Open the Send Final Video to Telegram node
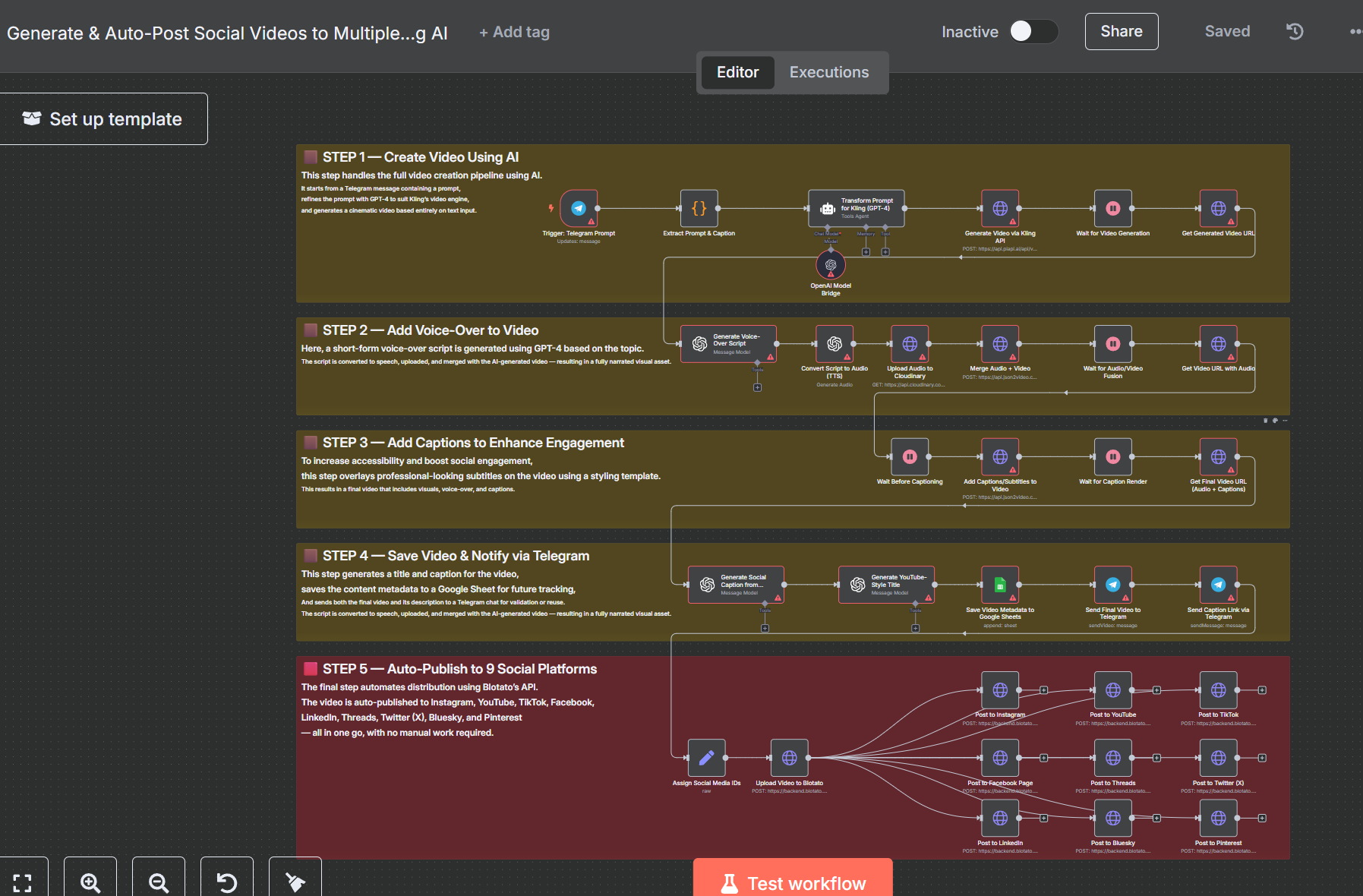This screenshot has width=1363, height=896. [1113, 585]
